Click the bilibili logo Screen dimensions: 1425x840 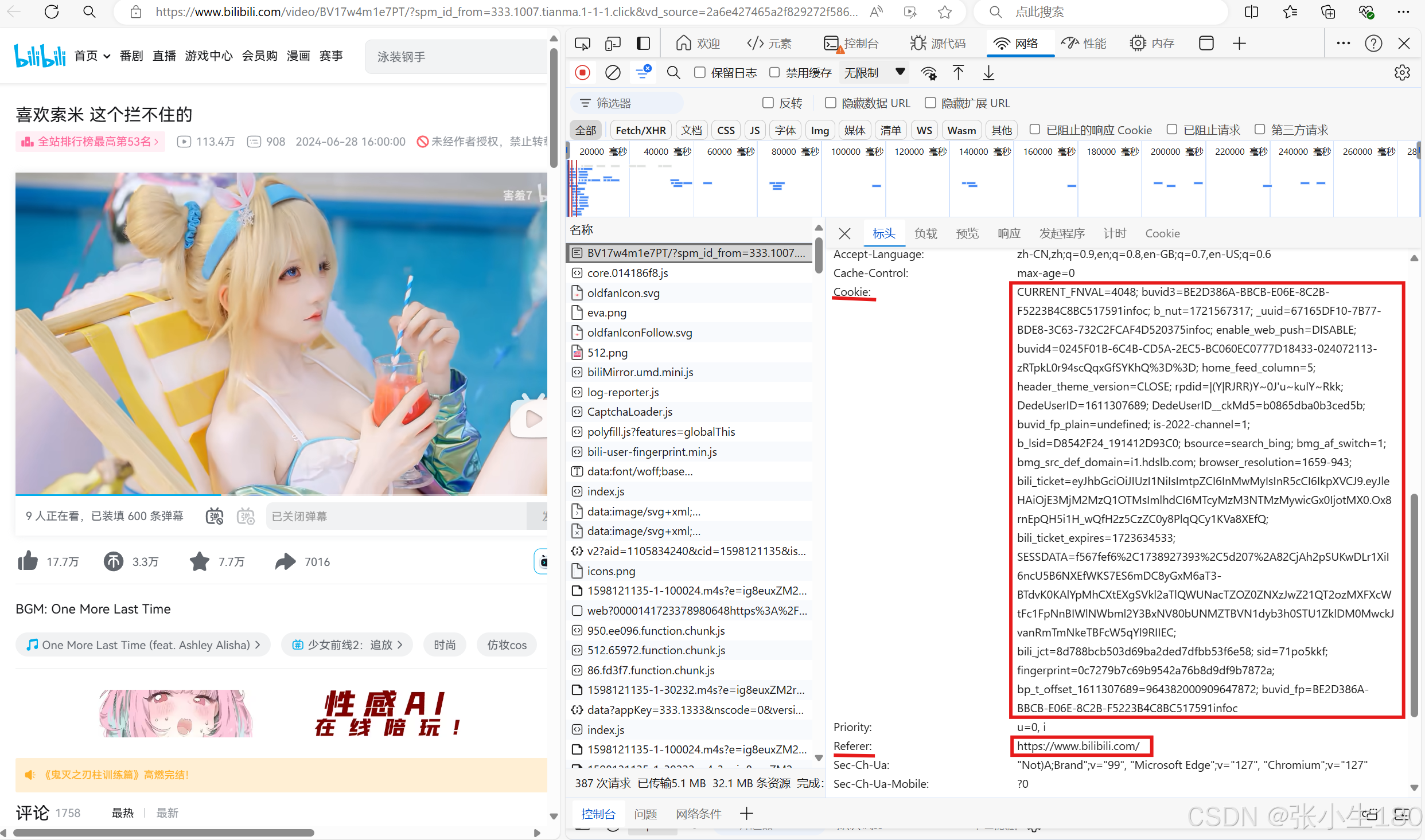pos(40,56)
